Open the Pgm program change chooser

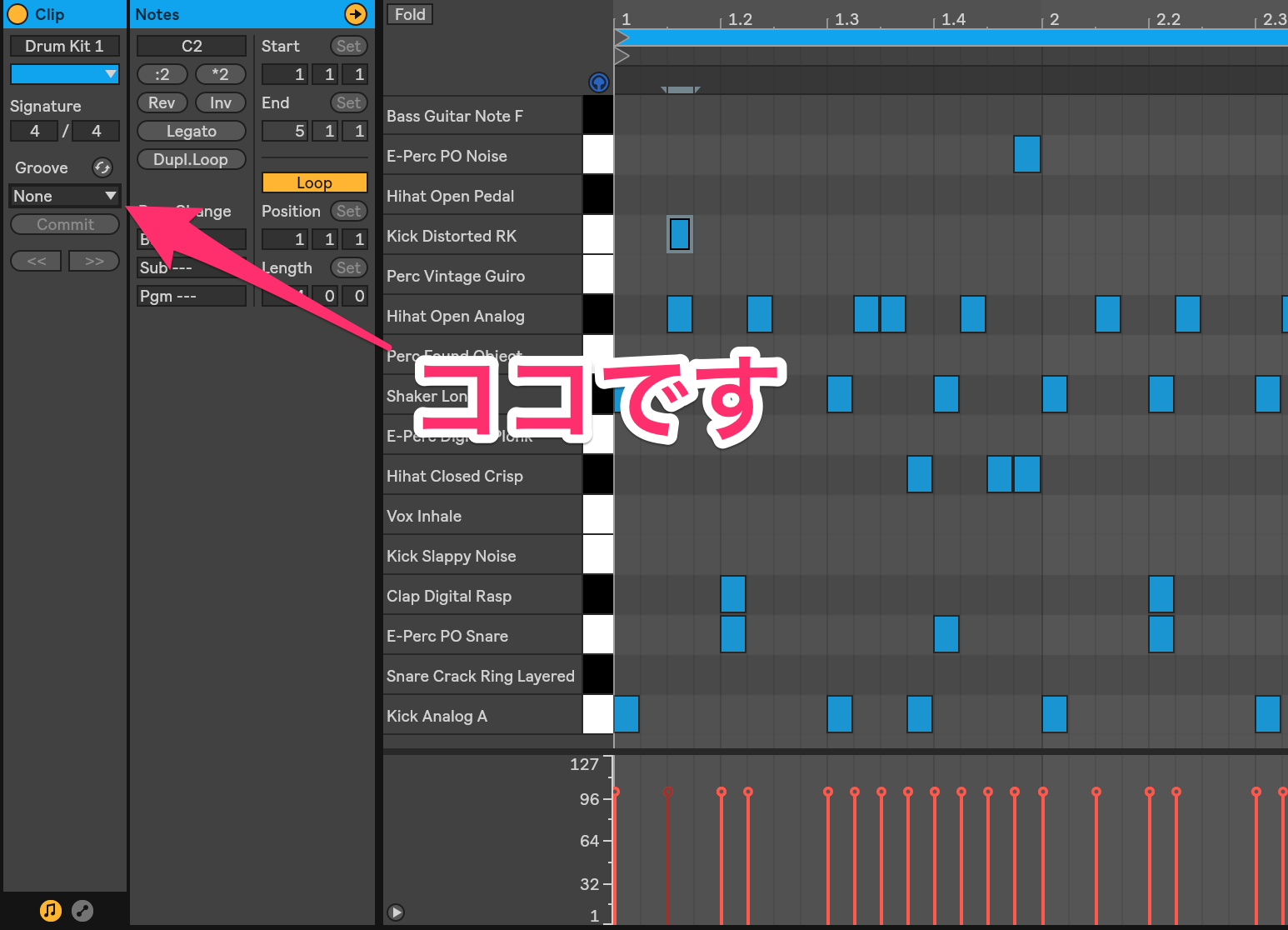click(x=192, y=296)
